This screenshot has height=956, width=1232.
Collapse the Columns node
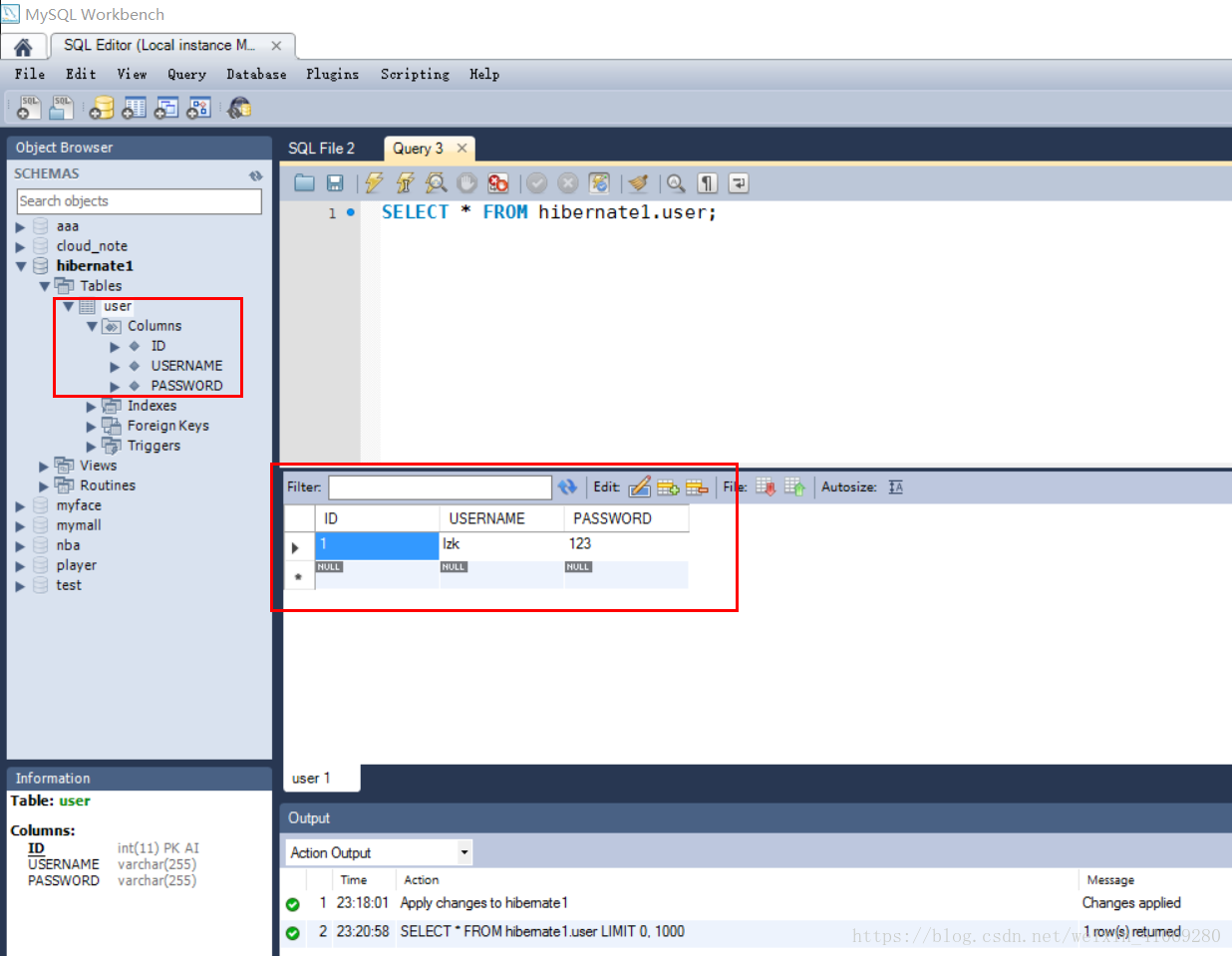pyautogui.click(x=92, y=326)
